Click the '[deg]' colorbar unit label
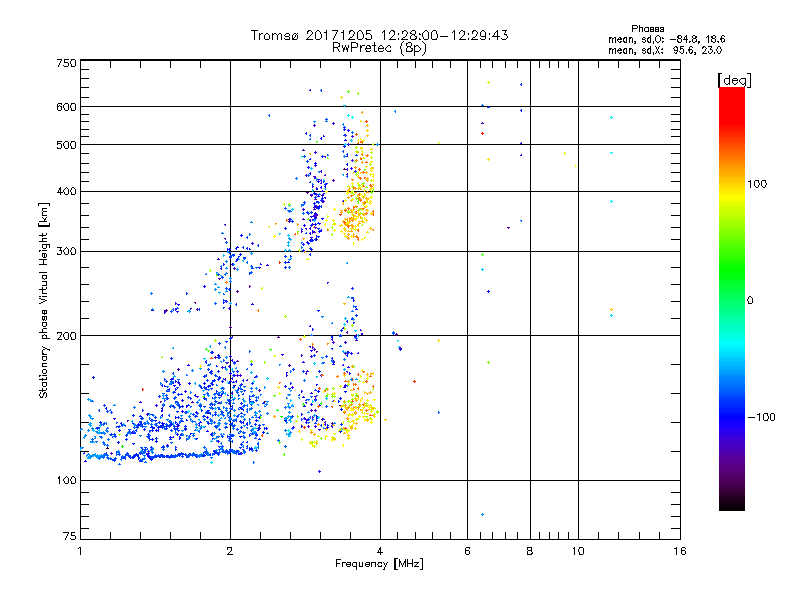The height and width of the screenshot is (600, 800). coord(734,80)
